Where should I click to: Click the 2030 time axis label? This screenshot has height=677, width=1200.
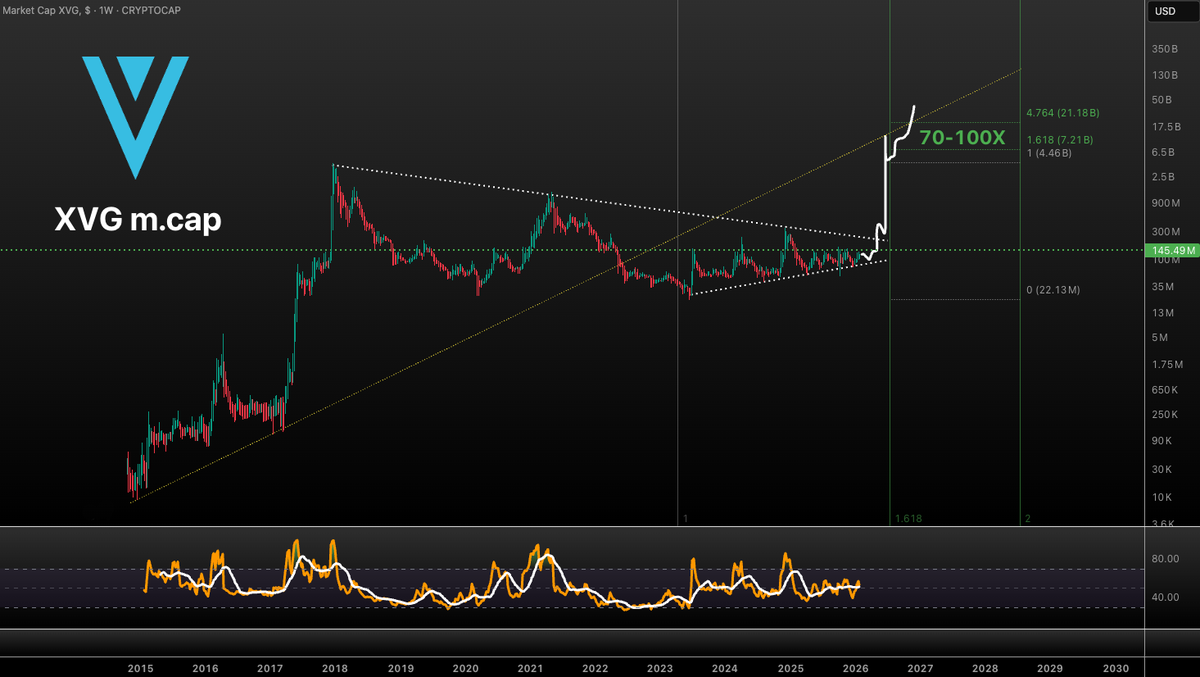point(1115,667)
